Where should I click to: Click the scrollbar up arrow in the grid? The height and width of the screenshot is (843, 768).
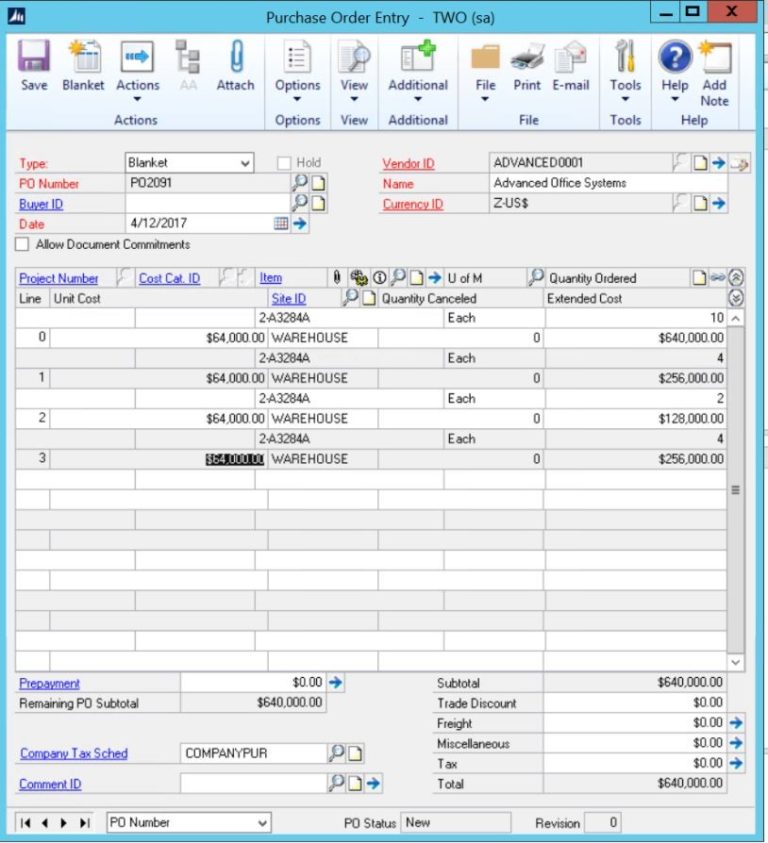pos(736,318)
